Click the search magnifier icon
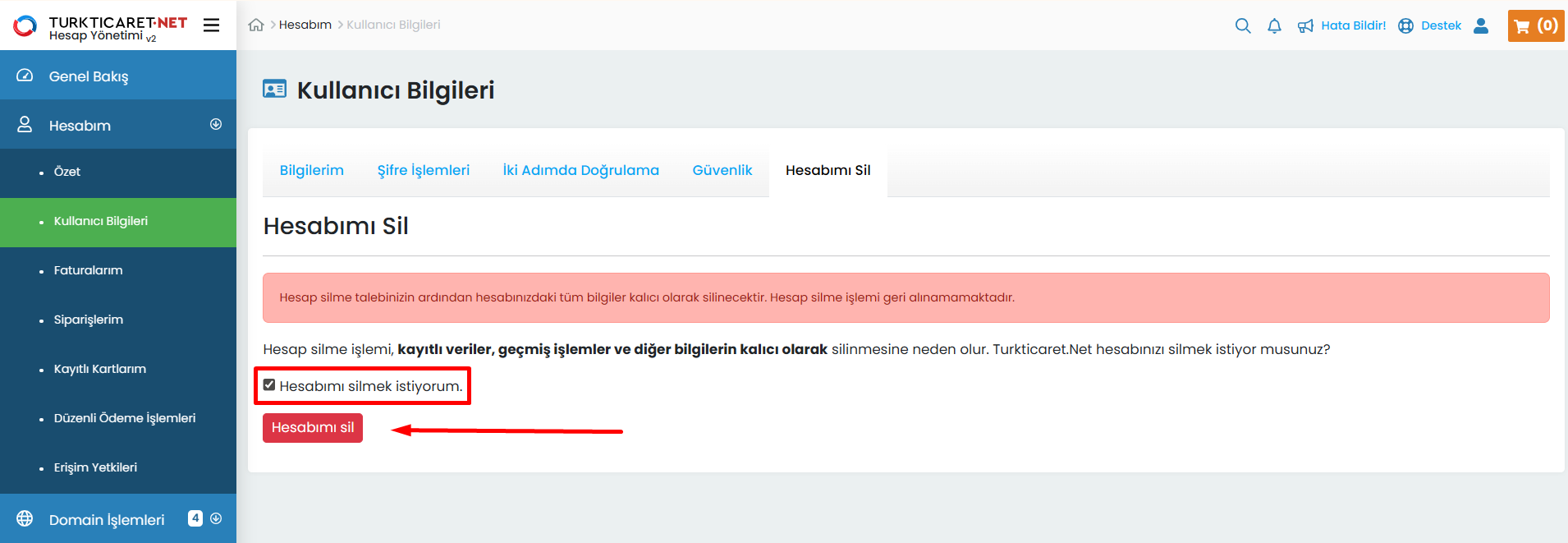Screen dimensions: 1568x543 tap(1243, 25)
